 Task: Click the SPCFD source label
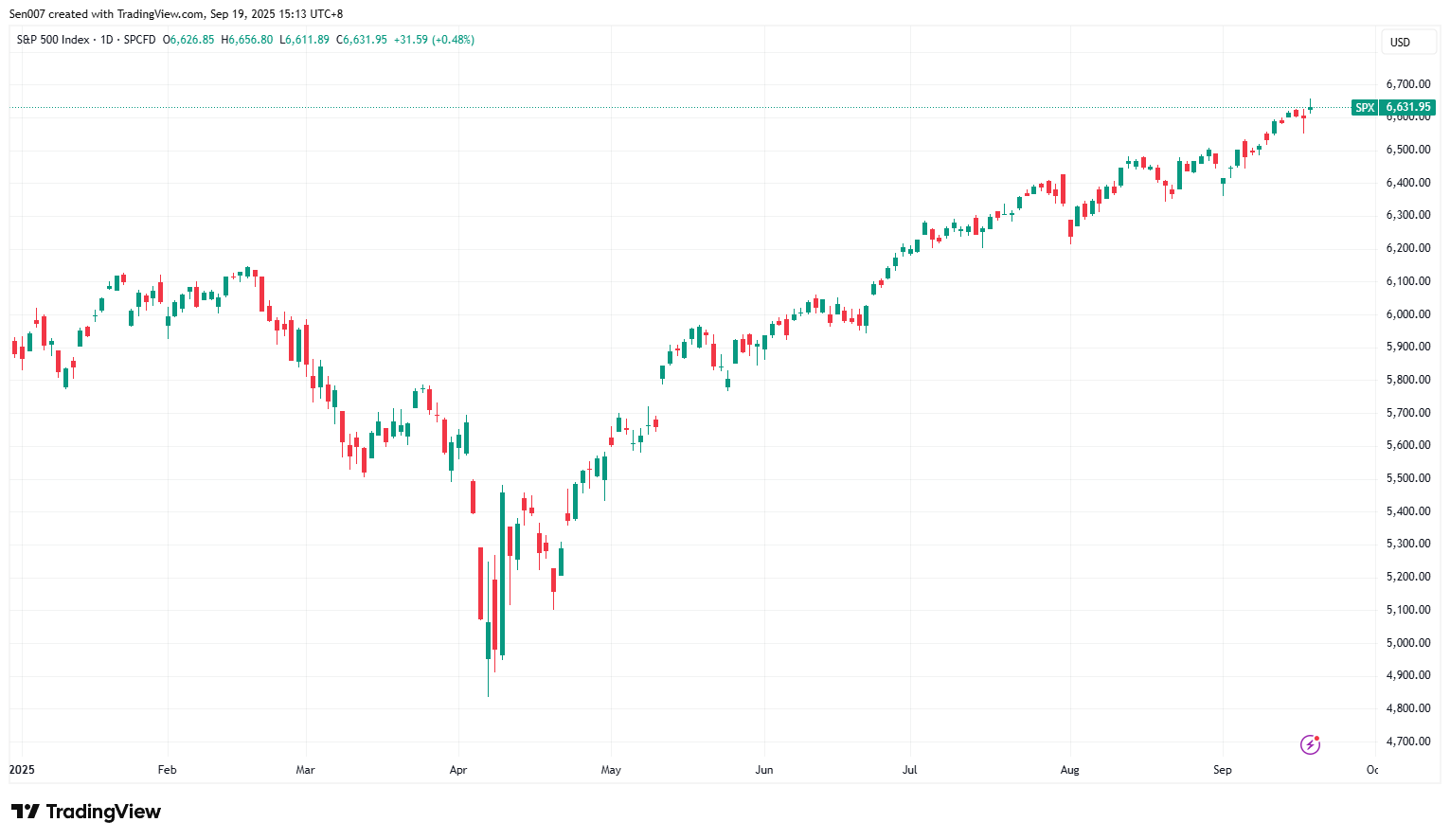pyautogui.click(x=140, y=40)
